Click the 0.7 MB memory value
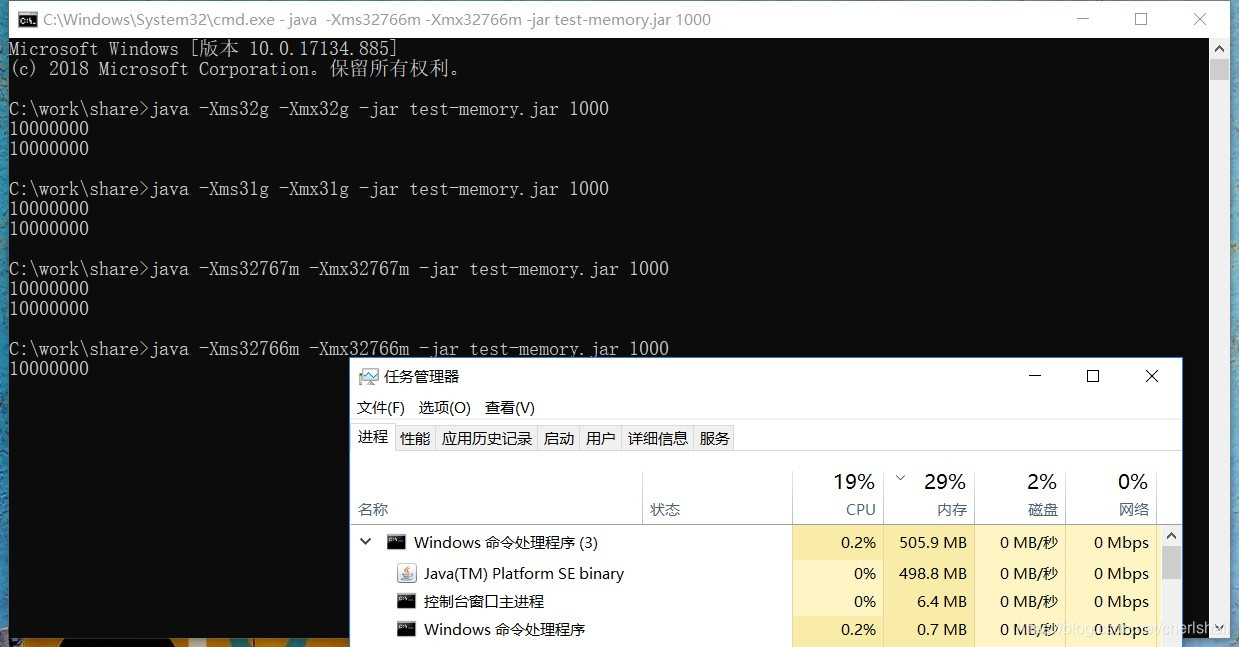Screen dimensions: 1239x647 (942, 630)
